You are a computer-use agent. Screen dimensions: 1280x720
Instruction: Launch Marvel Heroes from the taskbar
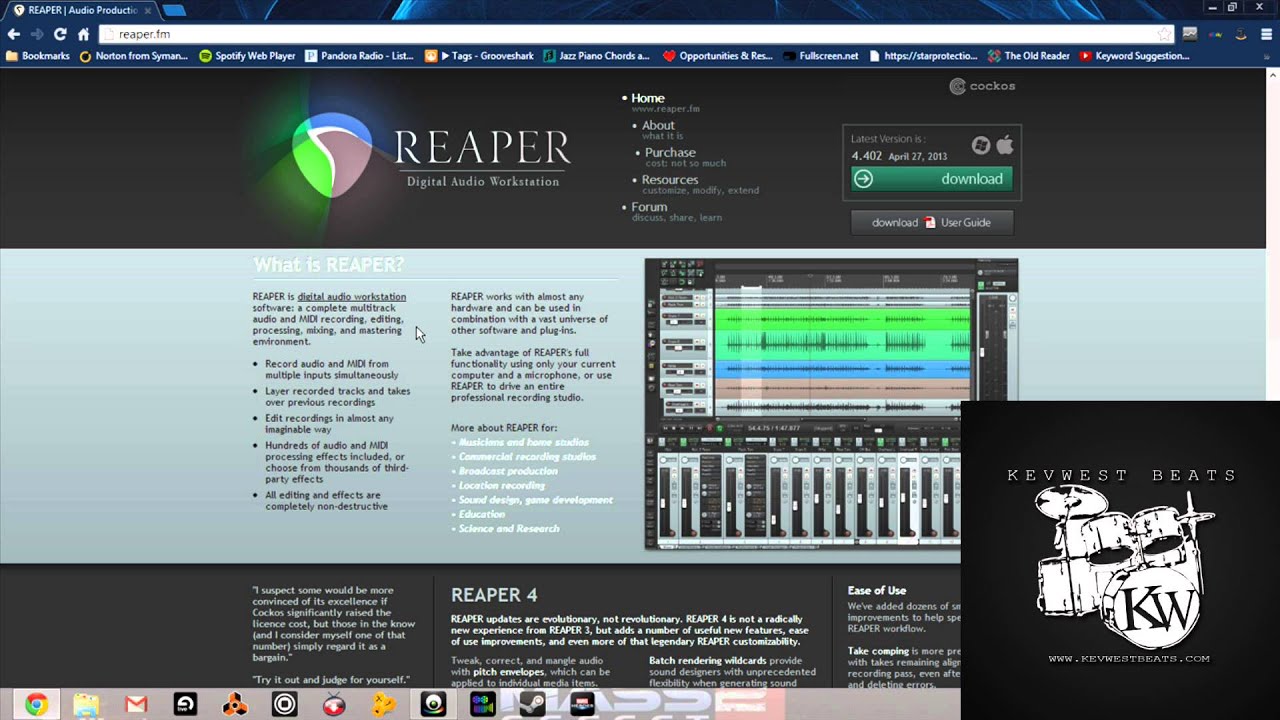click(582, 705)
